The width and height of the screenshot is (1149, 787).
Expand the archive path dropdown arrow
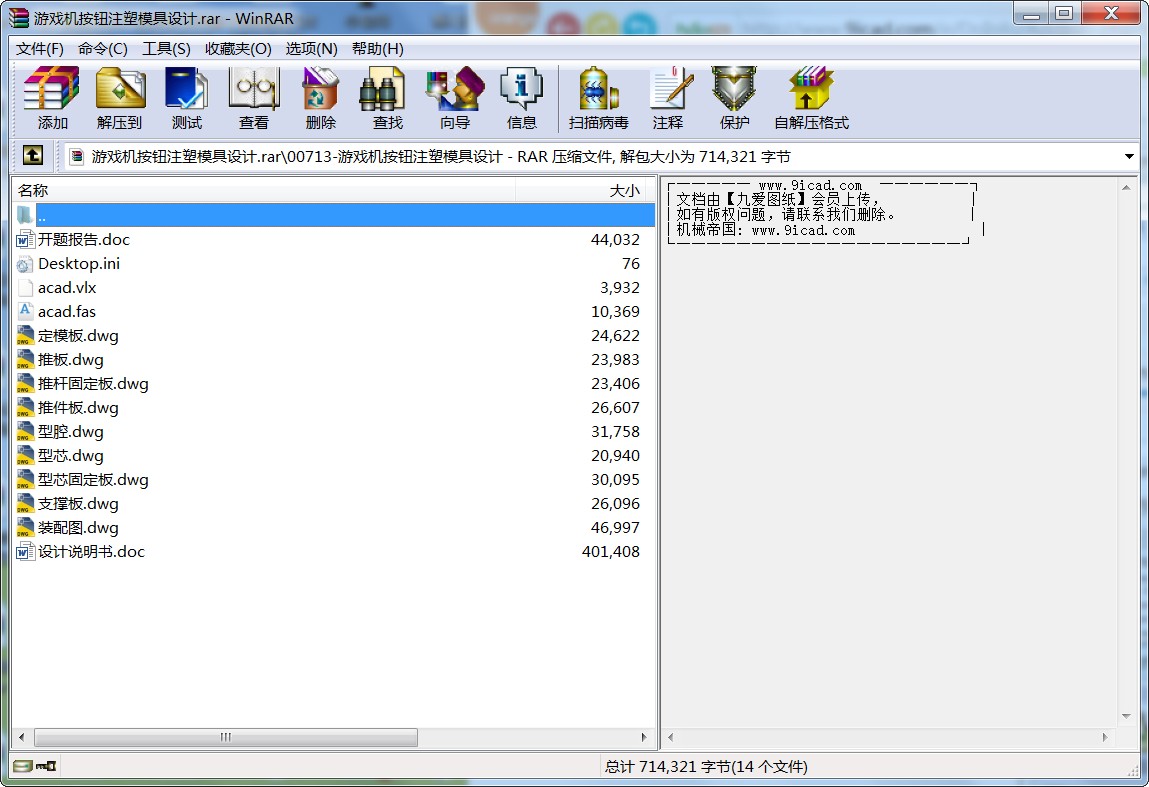tap(1129, 157)
